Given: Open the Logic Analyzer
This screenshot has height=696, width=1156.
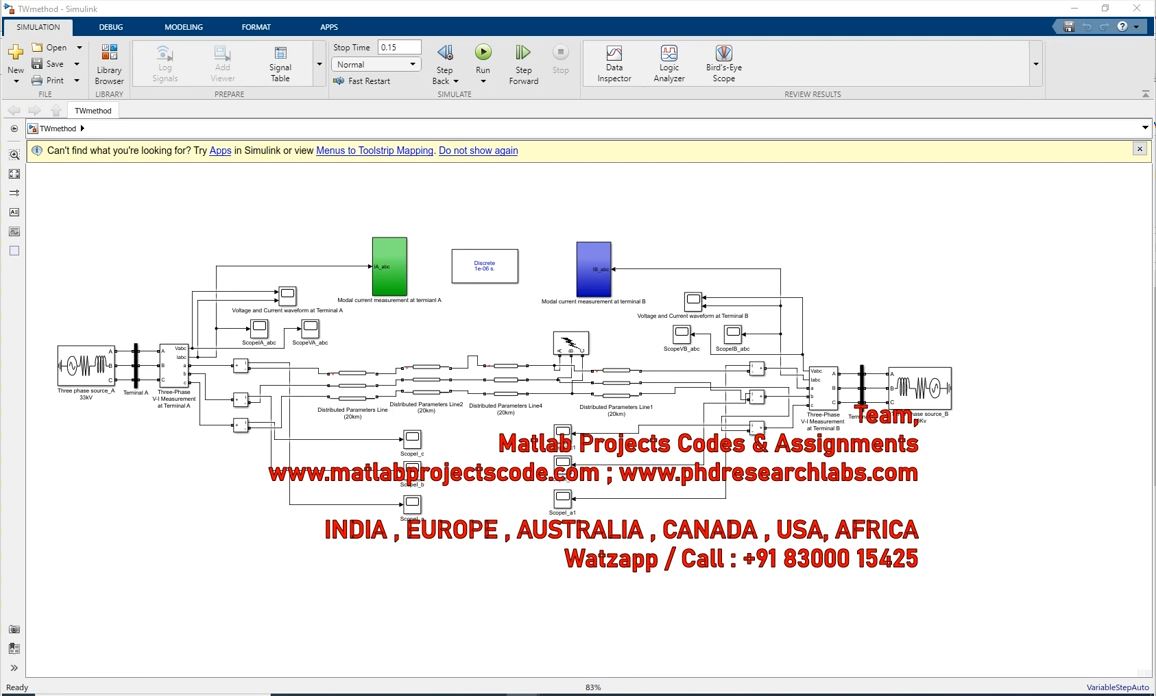Looking at the screenshot, I should click(669, 63).
